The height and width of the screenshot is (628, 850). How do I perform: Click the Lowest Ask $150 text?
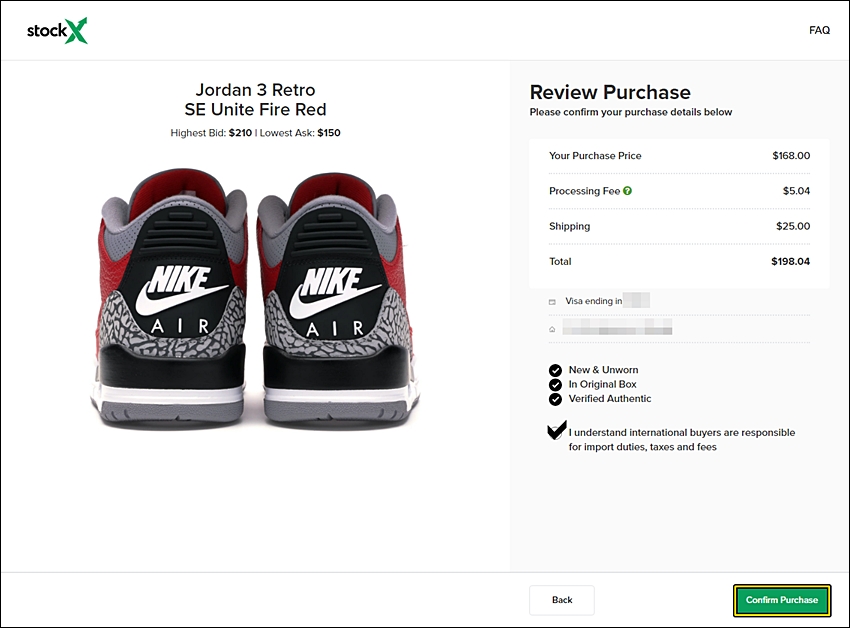click(300, 133)
